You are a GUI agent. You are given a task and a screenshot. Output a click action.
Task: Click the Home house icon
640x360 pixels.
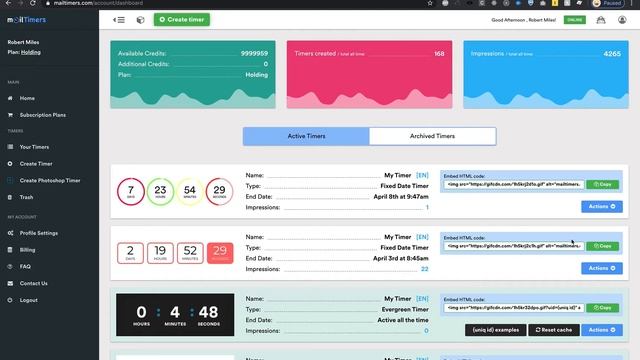click(10, 98)
